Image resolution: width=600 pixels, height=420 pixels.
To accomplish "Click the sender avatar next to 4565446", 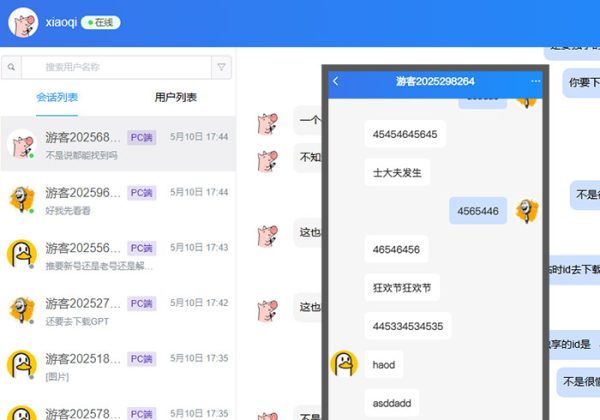I will tap(527, 211).
